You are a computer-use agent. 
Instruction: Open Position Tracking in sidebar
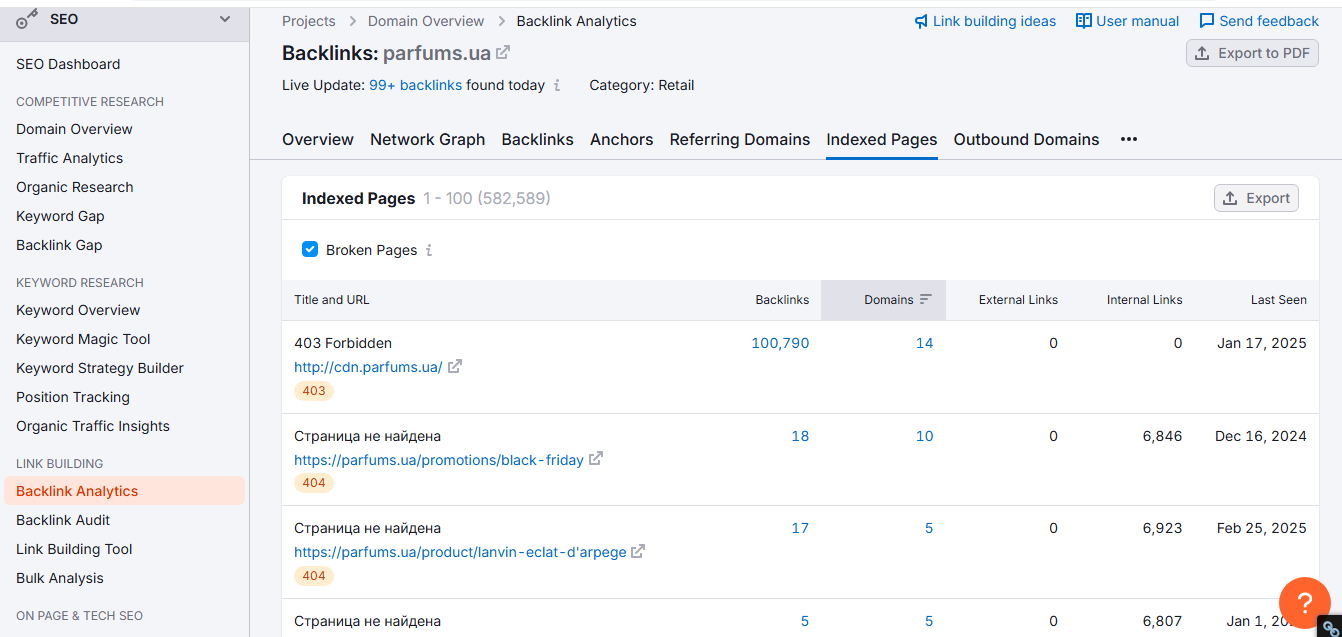click(73, 397)
